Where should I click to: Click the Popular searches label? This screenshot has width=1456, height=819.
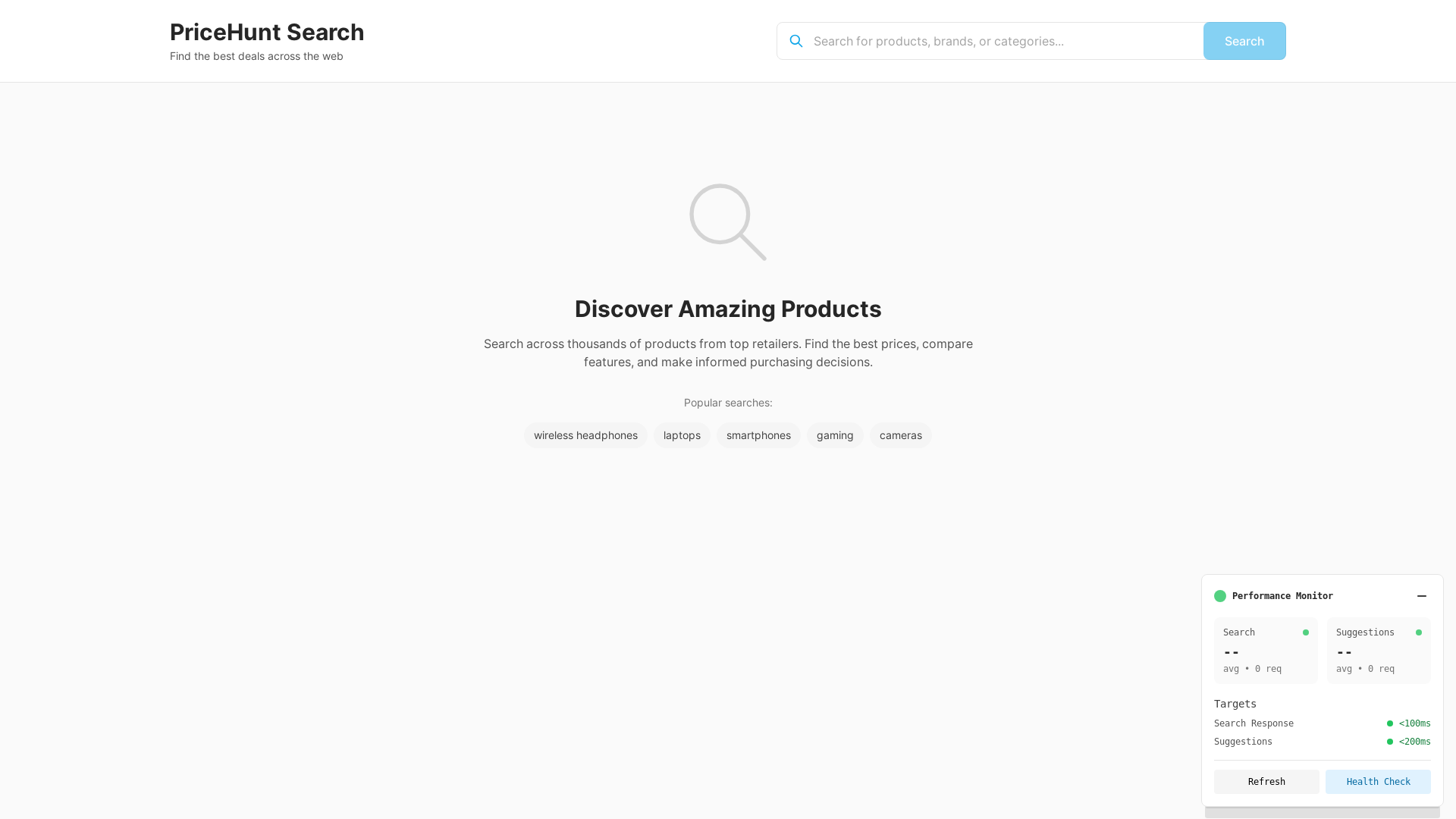coord(728,403)
